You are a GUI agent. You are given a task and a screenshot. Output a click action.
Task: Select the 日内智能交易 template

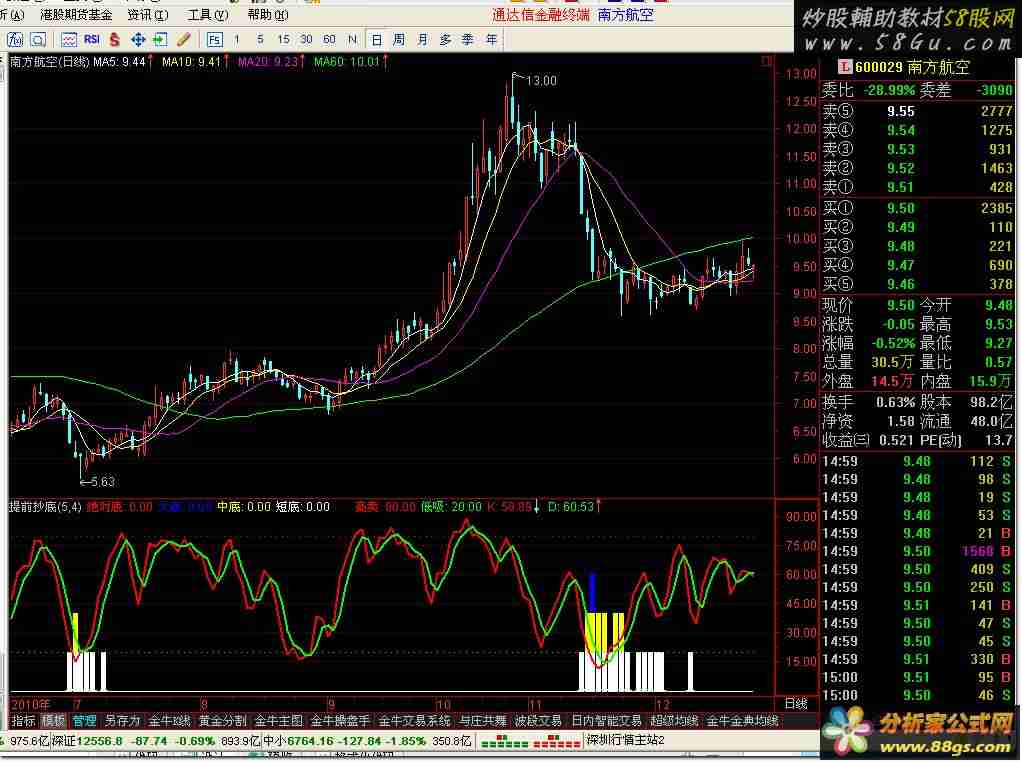point(606,721)
